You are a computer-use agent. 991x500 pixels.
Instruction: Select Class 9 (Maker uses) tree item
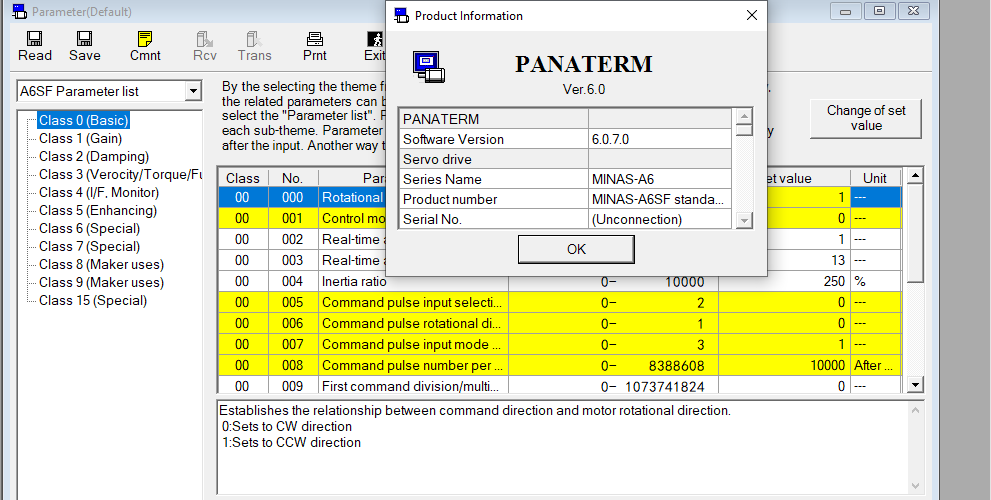(x=101, y=282)
